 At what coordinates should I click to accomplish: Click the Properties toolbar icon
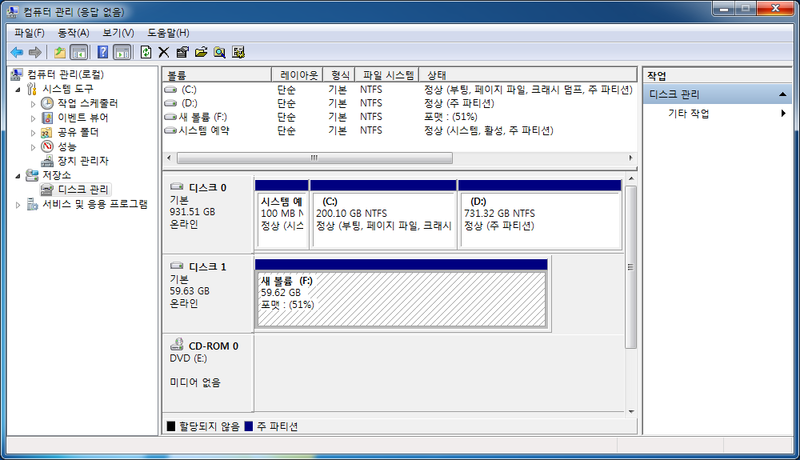click(182, 52)
